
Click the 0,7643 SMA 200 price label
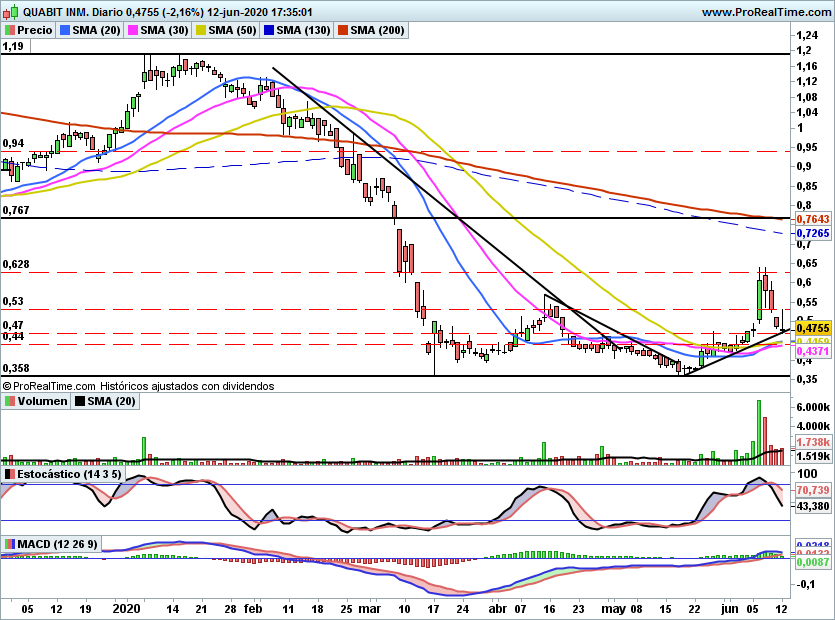click(813, 219)
